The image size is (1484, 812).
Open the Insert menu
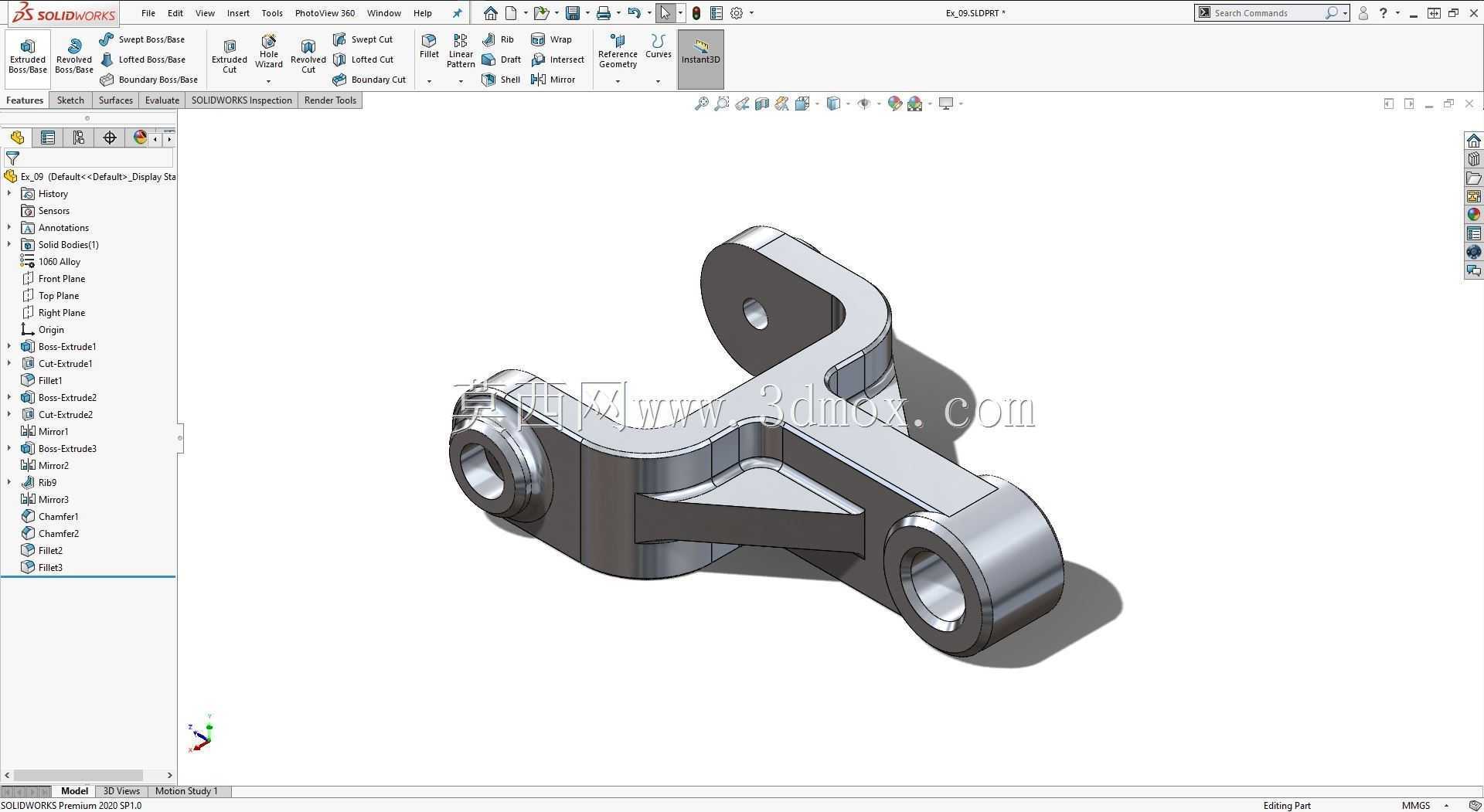[238, 13]
